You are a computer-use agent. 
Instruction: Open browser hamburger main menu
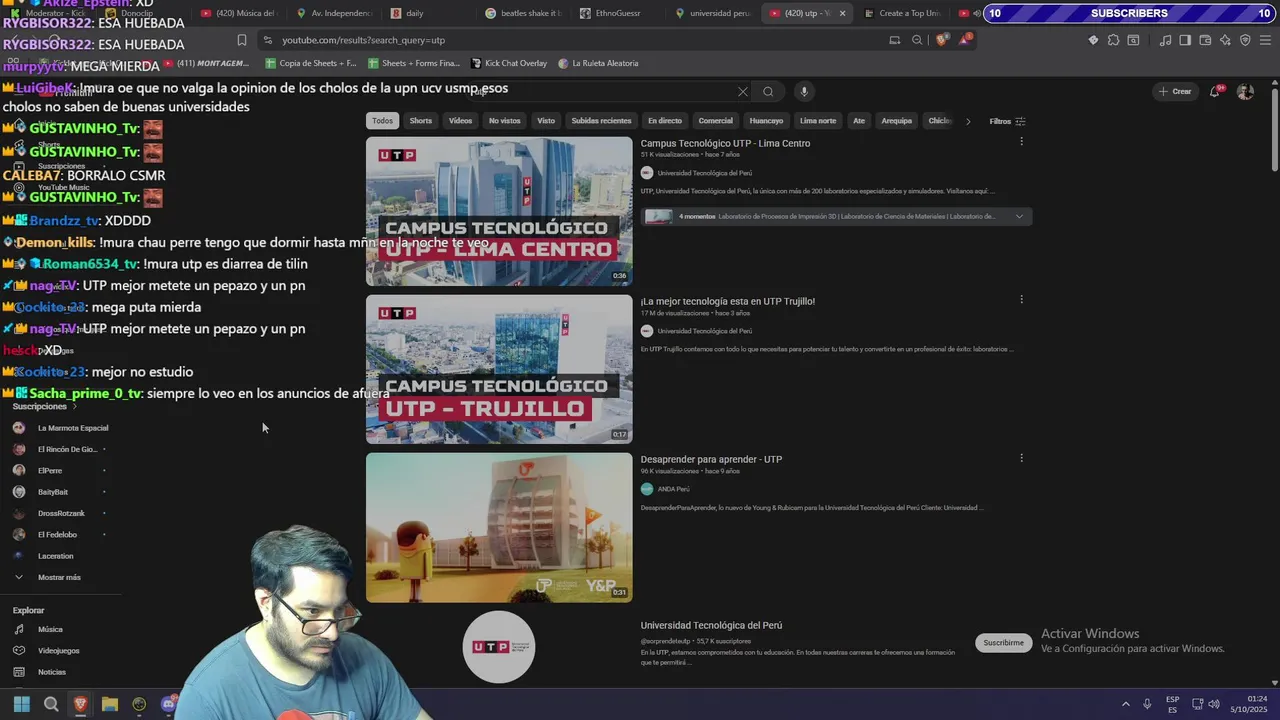[x=1266, y=40]
